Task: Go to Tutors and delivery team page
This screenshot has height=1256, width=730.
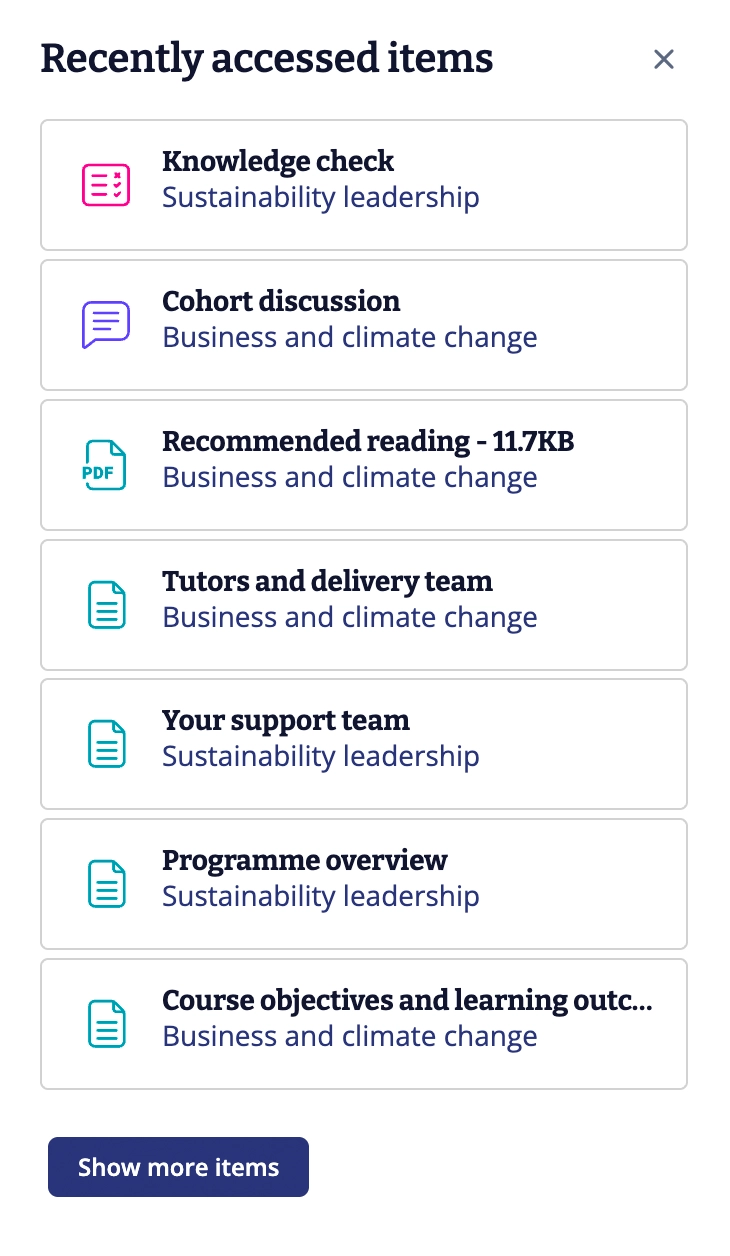Action: [327, 581]
